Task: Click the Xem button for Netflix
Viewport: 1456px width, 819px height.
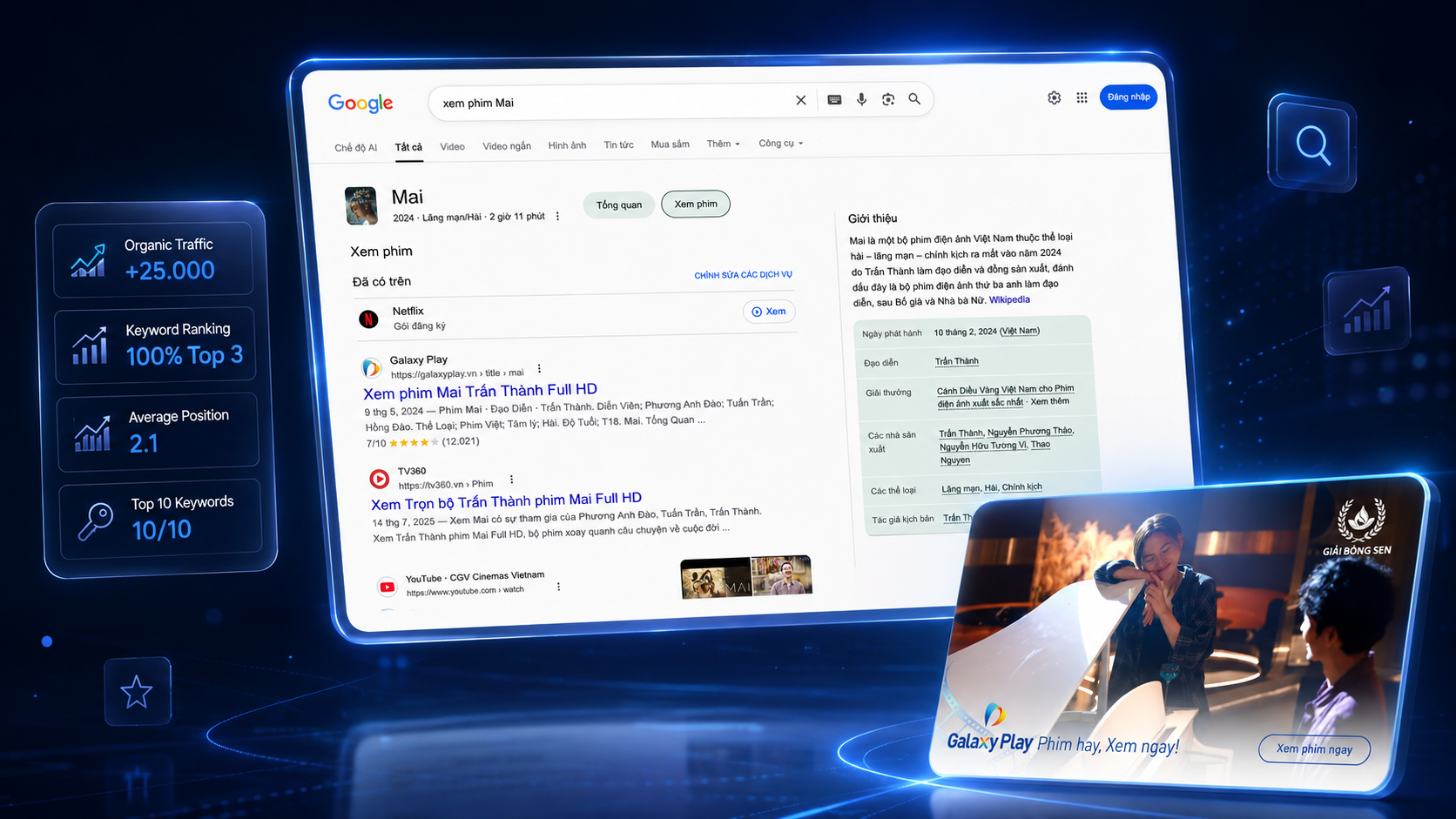Action: click(x=769, y=312)
